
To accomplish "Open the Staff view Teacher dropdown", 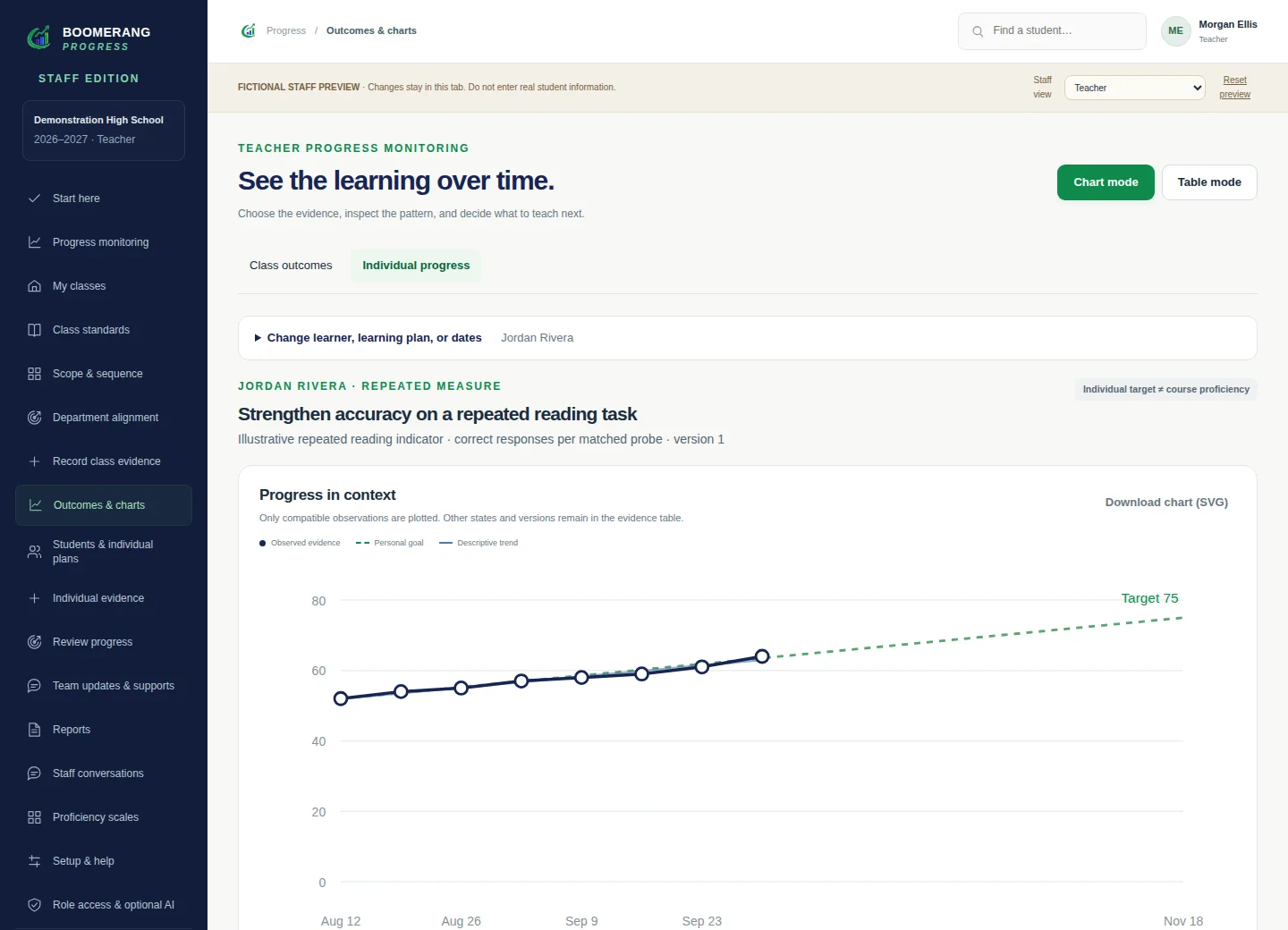I will tap(1134, 88).
